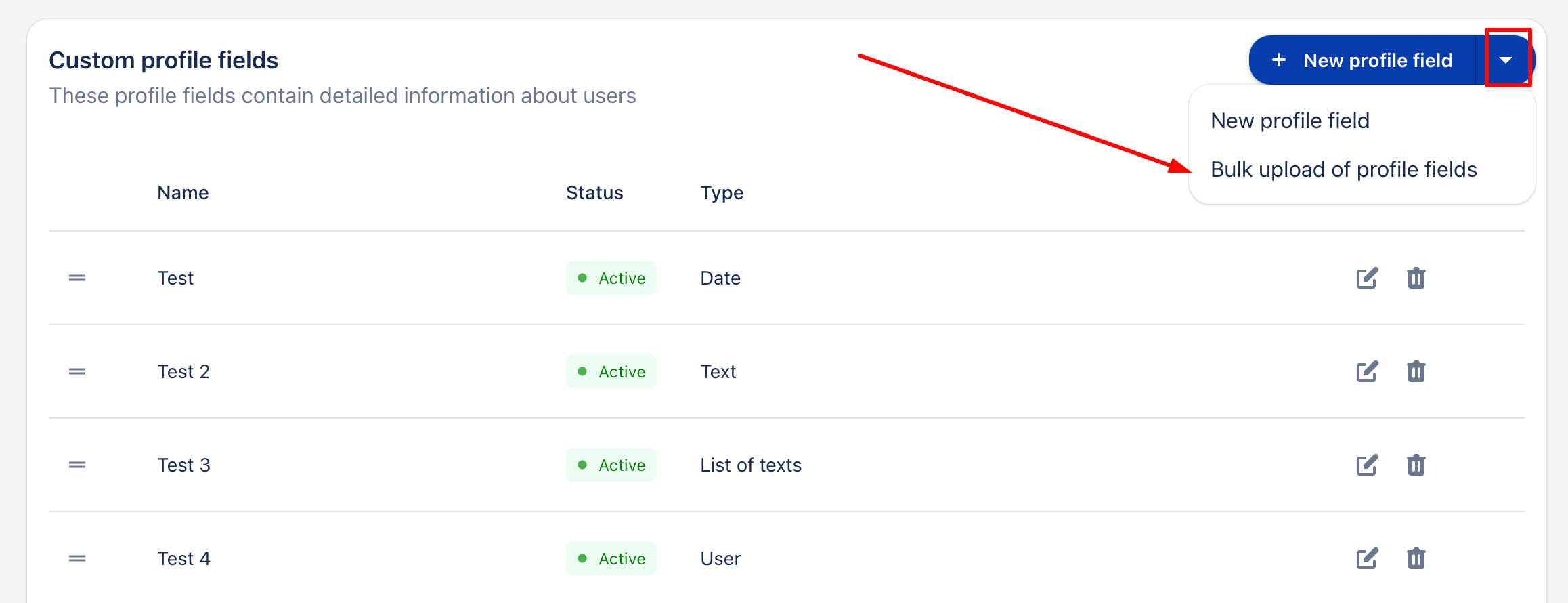Viewport: 1568px width, 603px height.
Task: Remove the Test 3 profile field
Action: 1416,465
